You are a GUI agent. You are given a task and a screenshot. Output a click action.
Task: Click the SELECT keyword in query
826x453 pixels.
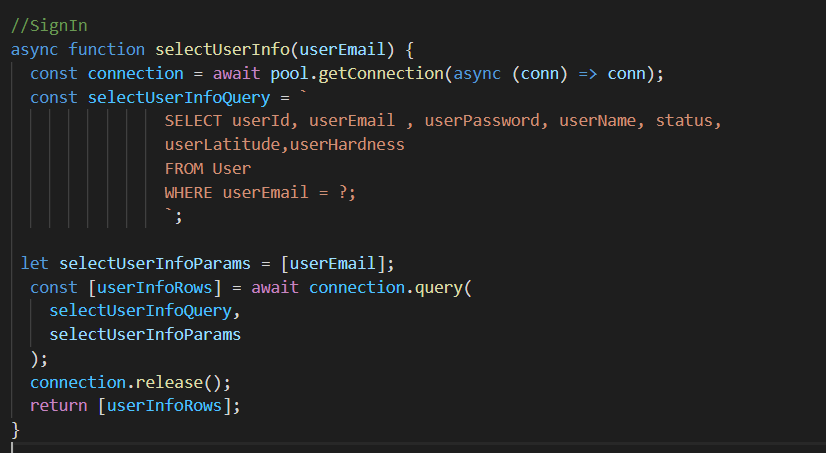[x=193, y=121]
